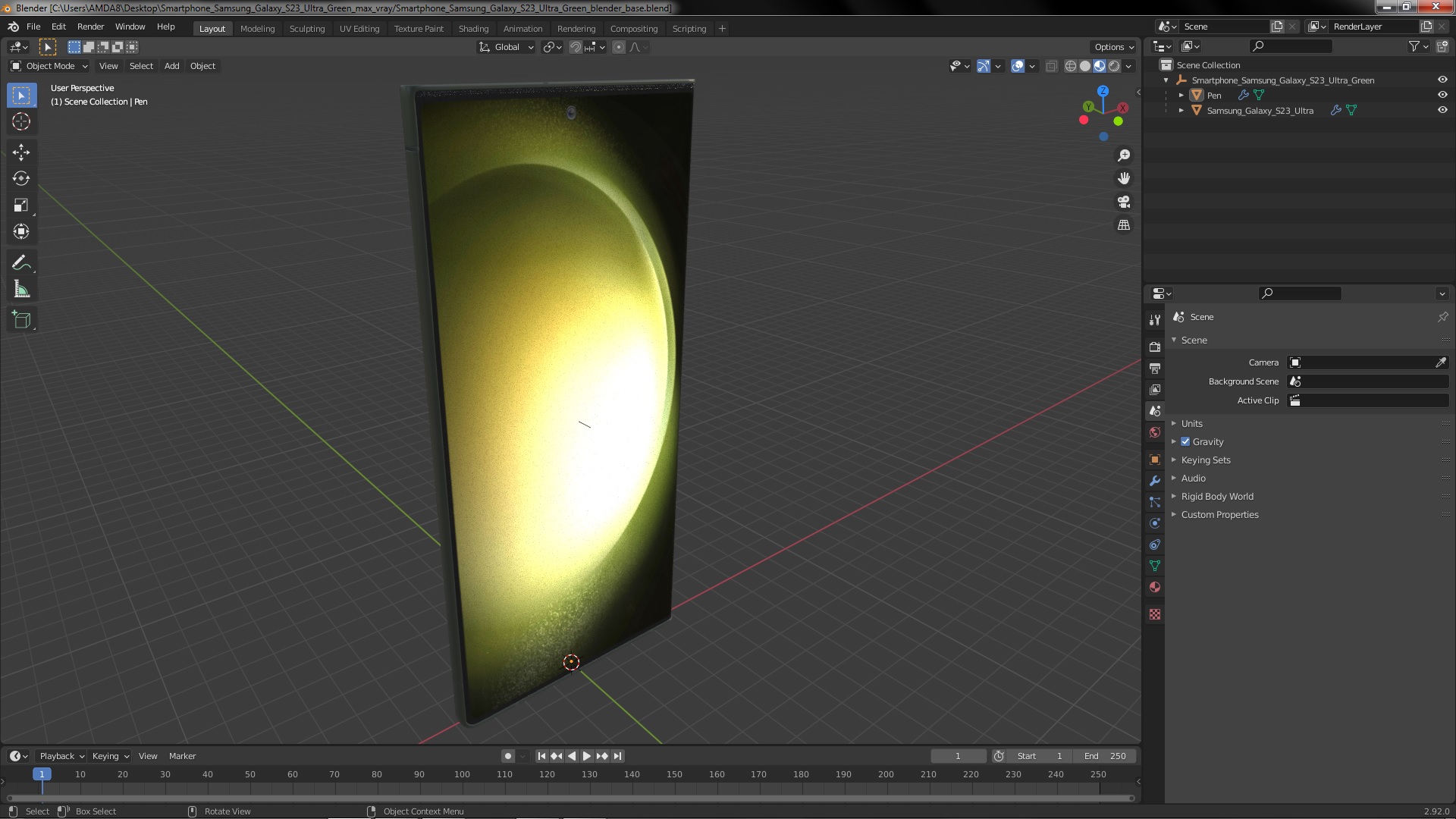Open the Options dropdown
Viewport: 1456px width, 819px height.
coord(1114,47)
